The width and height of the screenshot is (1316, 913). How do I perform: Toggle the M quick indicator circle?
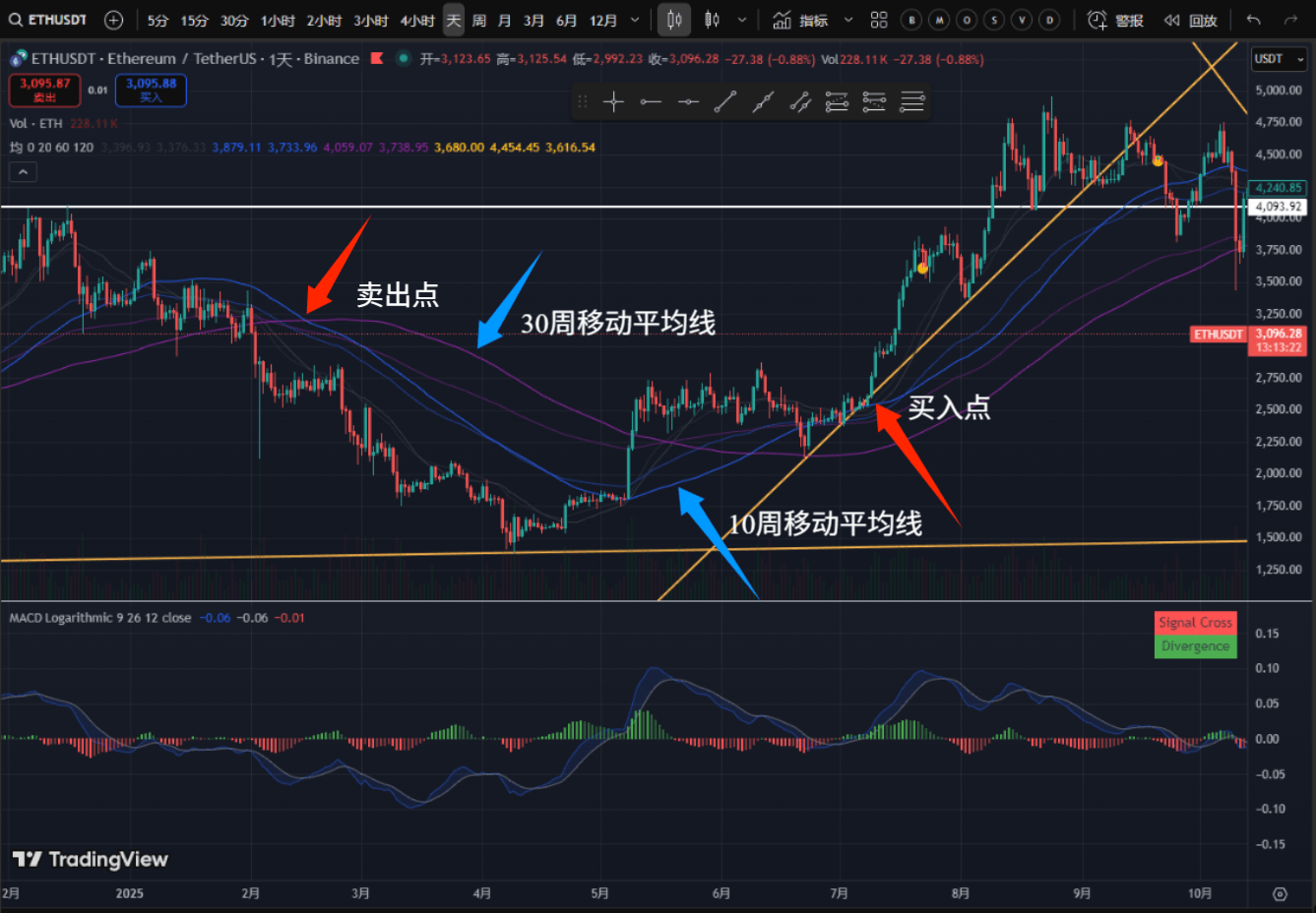coord(939,20)
